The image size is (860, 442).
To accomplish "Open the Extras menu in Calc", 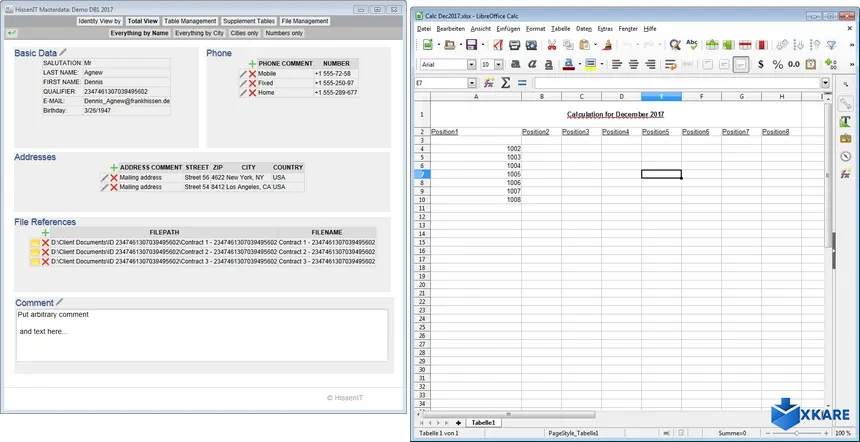I will (x=605, y=29).
